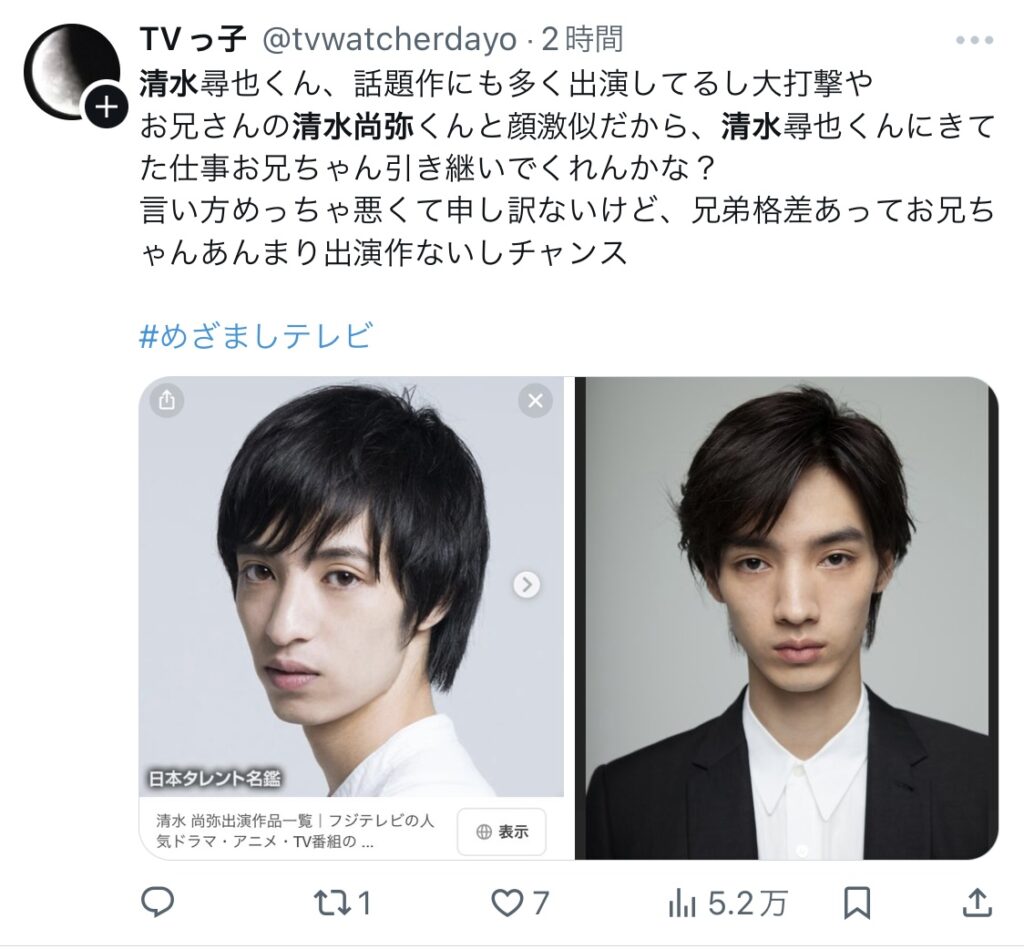Click the 表示 button under the left image
The height and width of the screenshot is (949, 1024).
point(502,831)
